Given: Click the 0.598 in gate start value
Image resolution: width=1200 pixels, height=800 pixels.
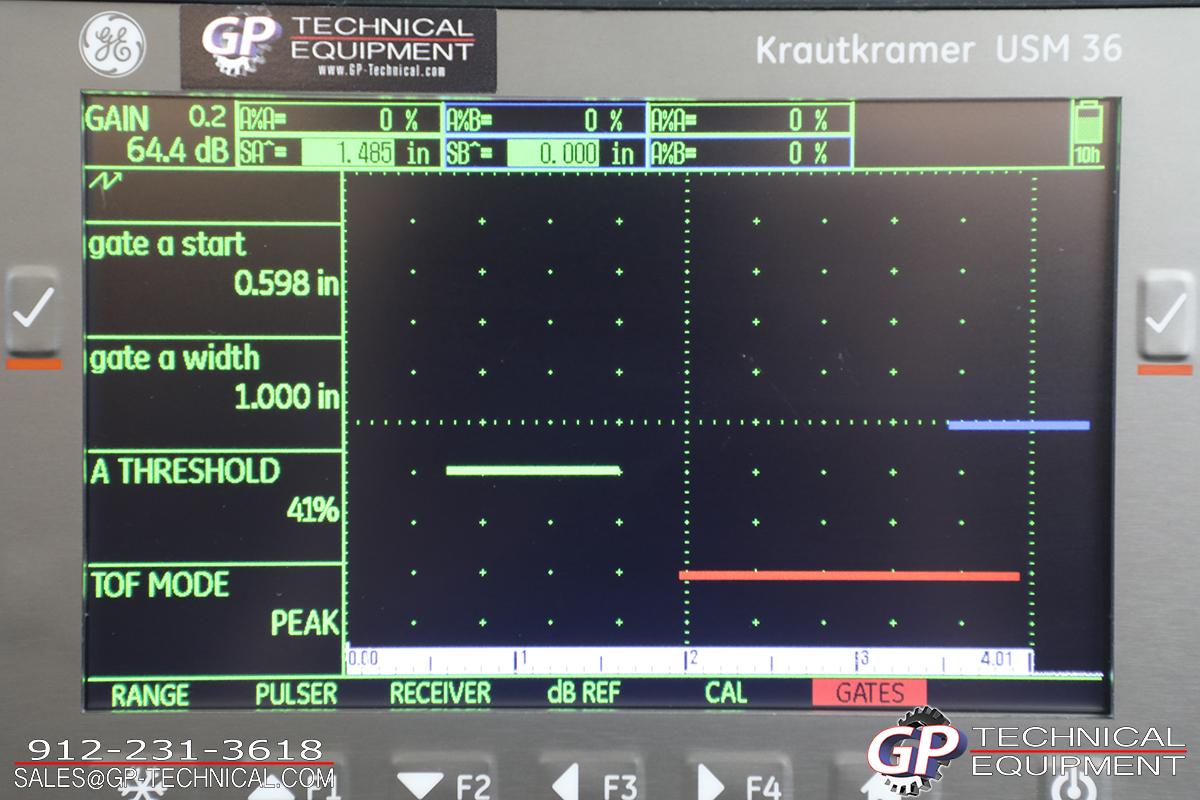Looking at the screenshot, I should 287,284.
